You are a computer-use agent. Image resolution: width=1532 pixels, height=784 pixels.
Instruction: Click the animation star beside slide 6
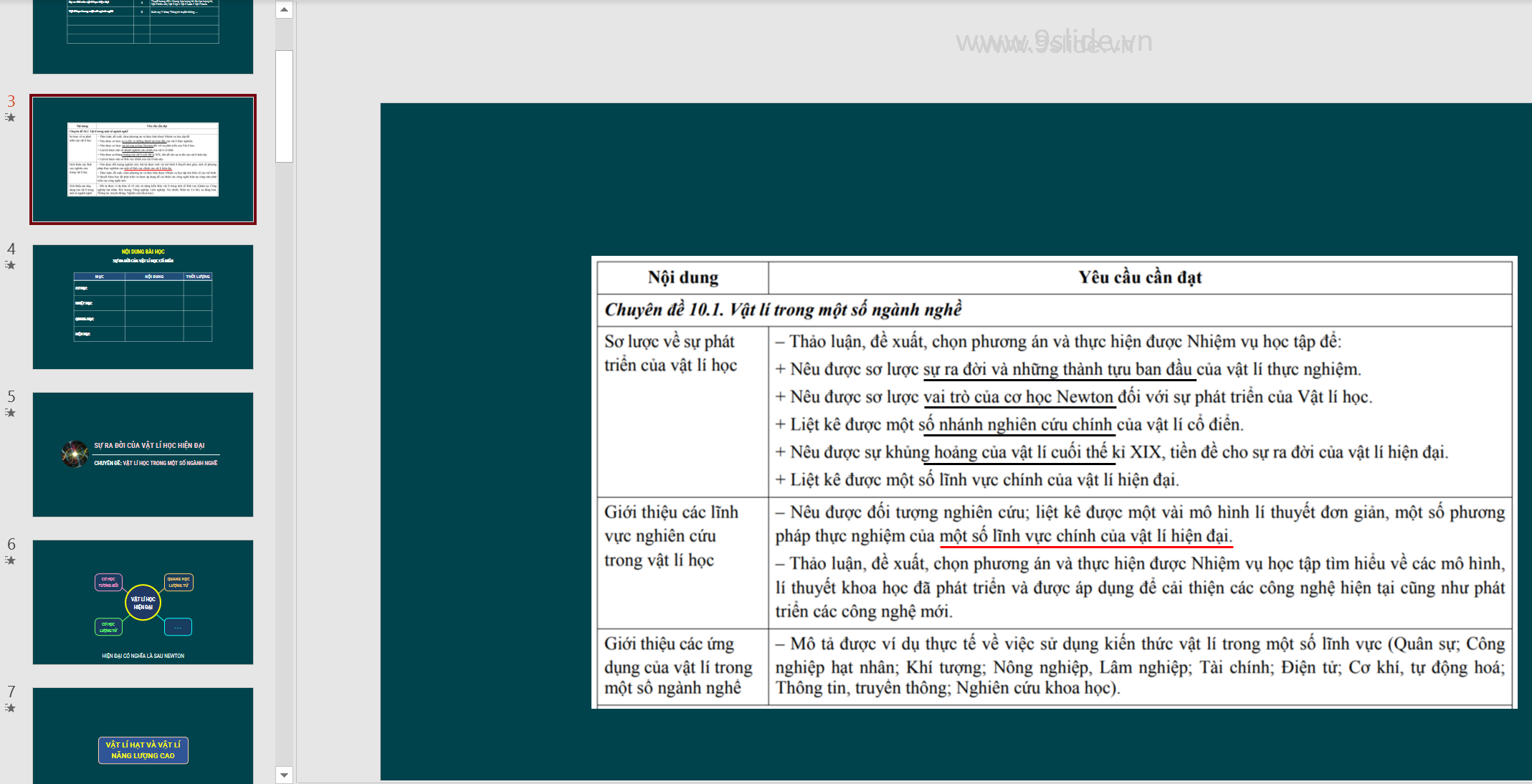10,560
